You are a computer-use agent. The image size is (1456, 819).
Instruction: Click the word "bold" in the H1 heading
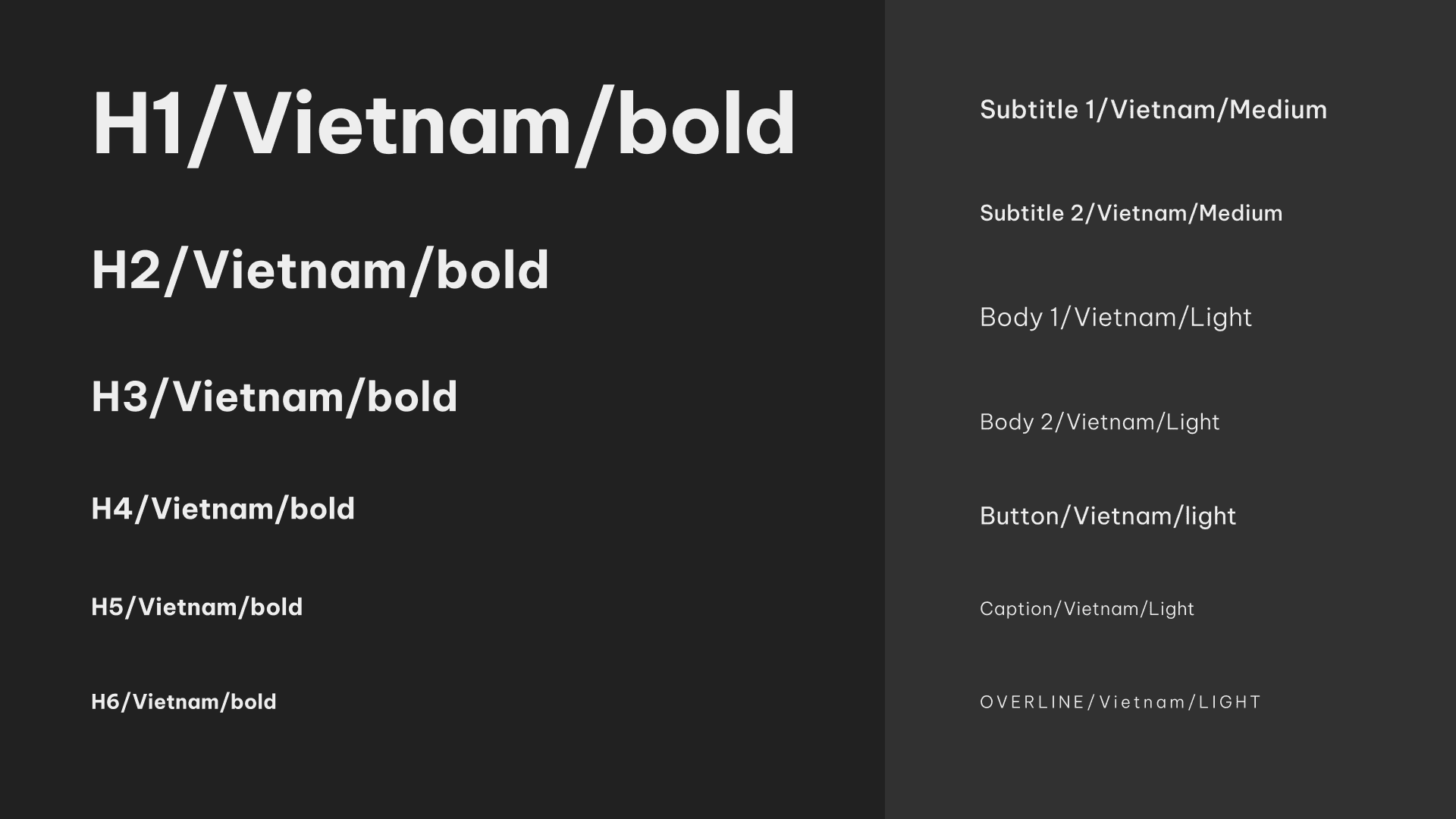pyautogui.click(x=706, y=123)
